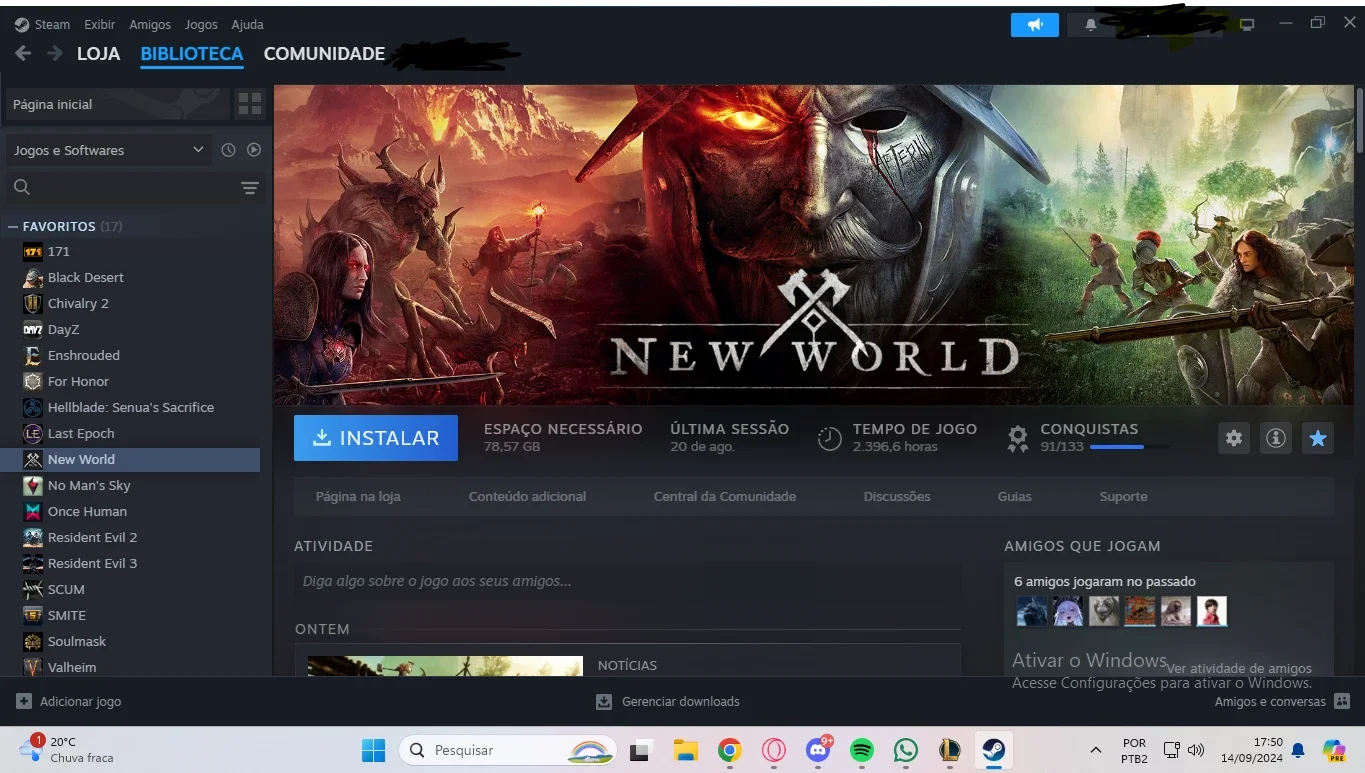
Task: Open the friends chat icon
Action: [1342, 702]
